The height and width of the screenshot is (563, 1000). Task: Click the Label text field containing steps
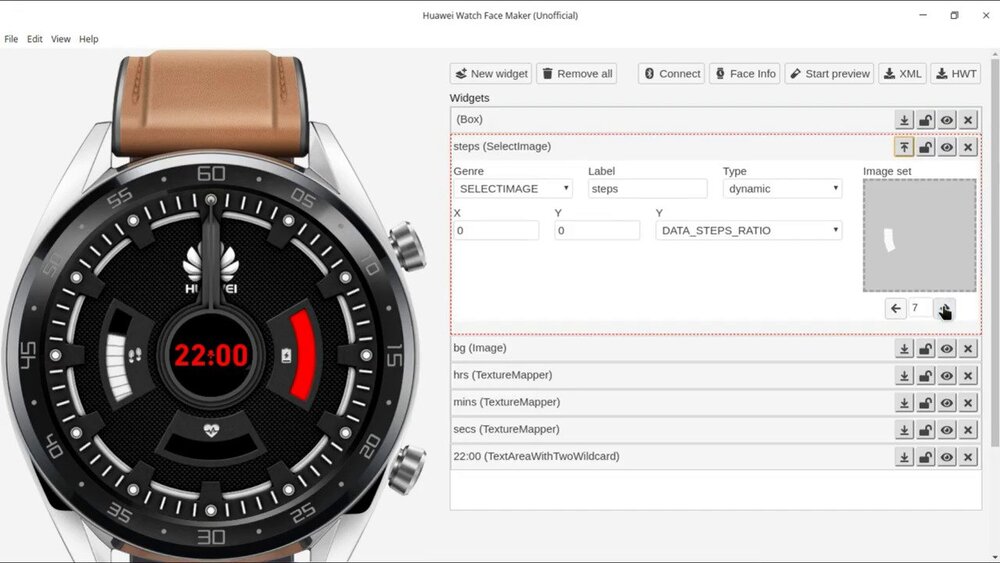pos(647,188)
